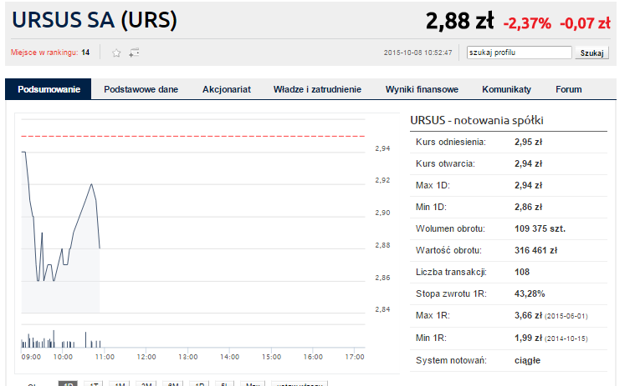This screenshot has height=386, width=640.
Task: Click the 17:00 label on the chart time axis
Action: pos(355,357)
